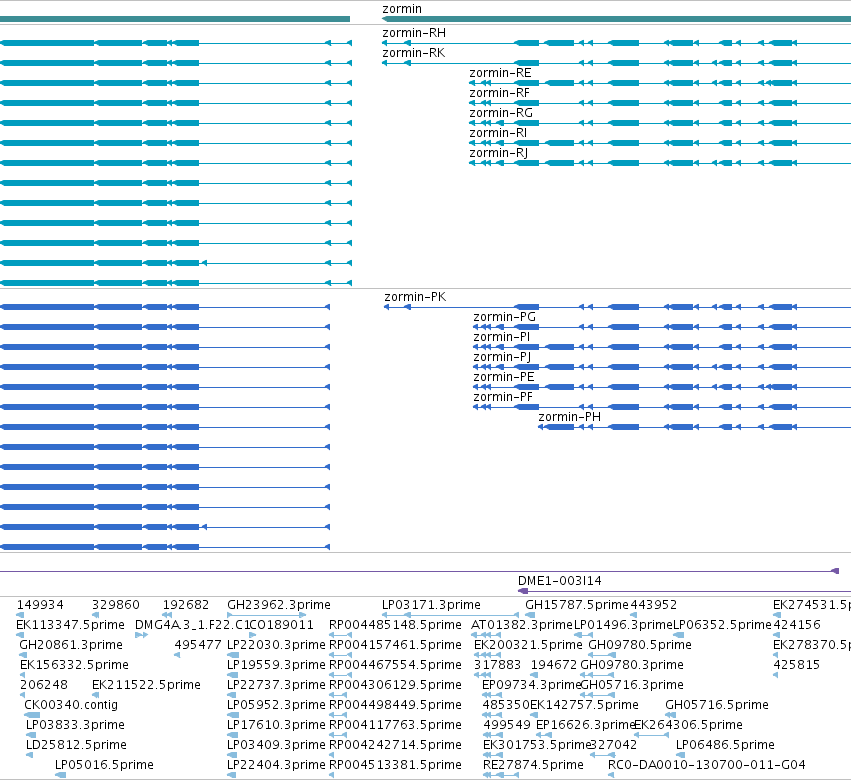
Task: Click the 485350 EST label
Action: click(506, 705)
